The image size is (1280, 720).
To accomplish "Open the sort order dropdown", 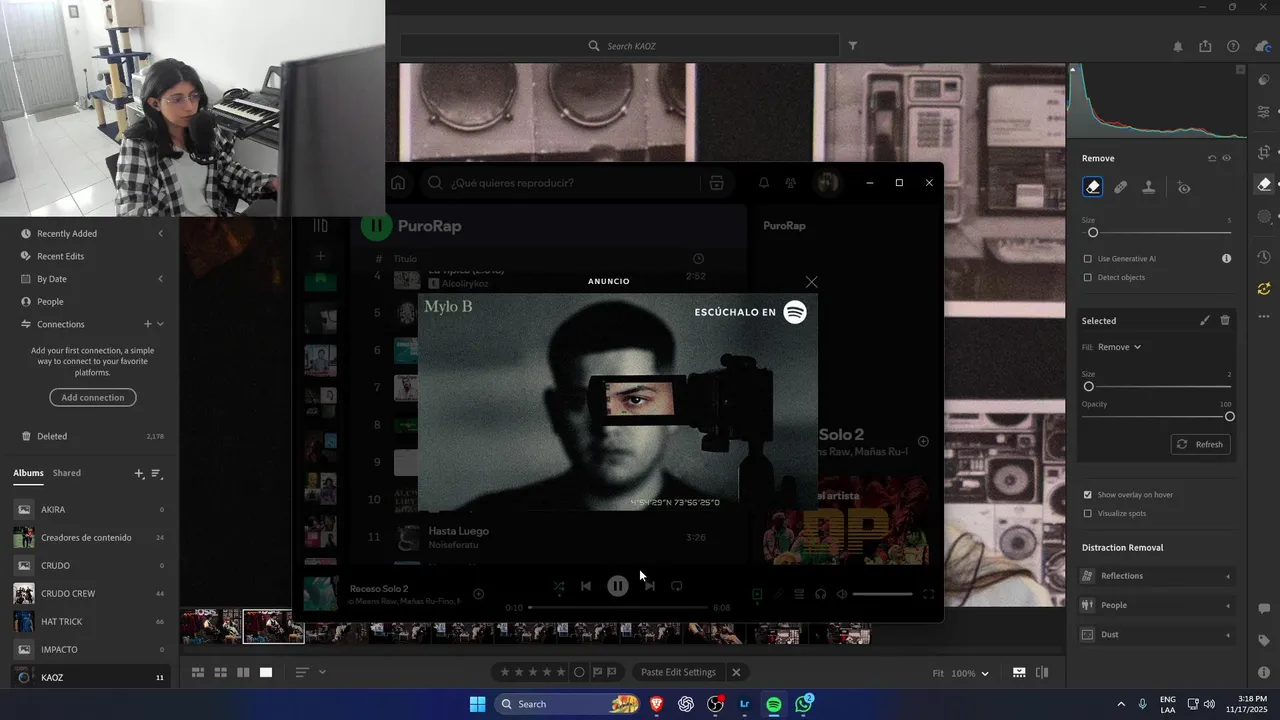I will [311, 672].
